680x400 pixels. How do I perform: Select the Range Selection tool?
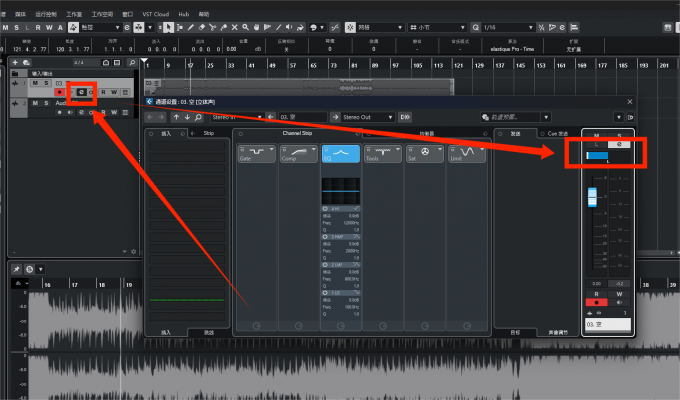[180, 27]
